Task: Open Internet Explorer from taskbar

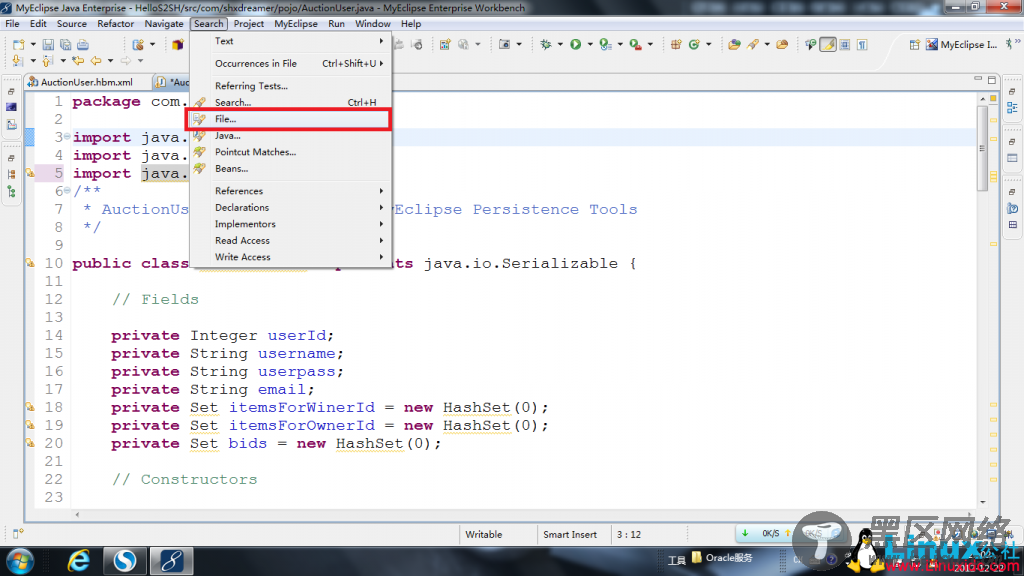Action: (78, 561)
